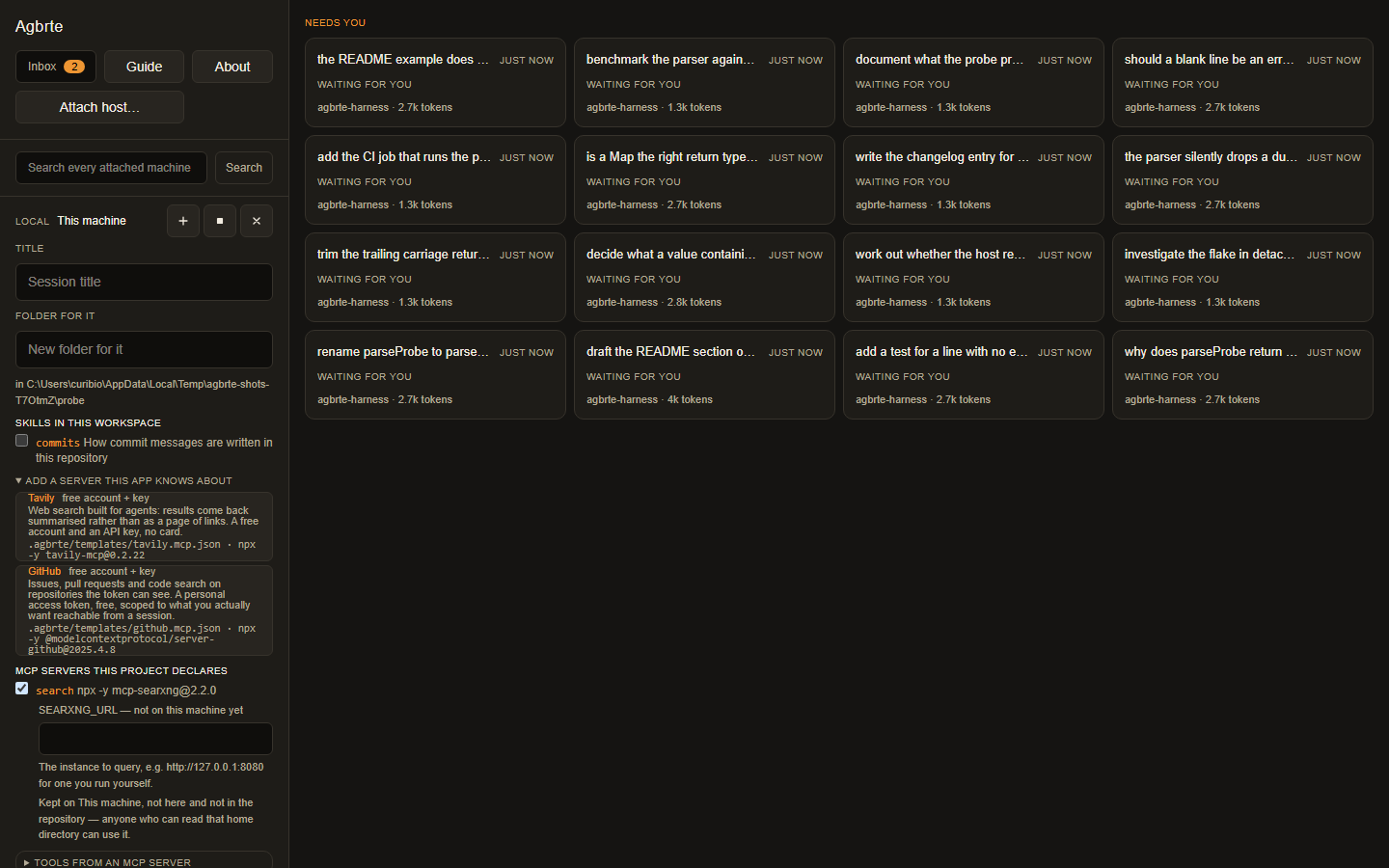Open session 'write the changelog entry for ...'
1389x868 pixels.
click(973, 180)
